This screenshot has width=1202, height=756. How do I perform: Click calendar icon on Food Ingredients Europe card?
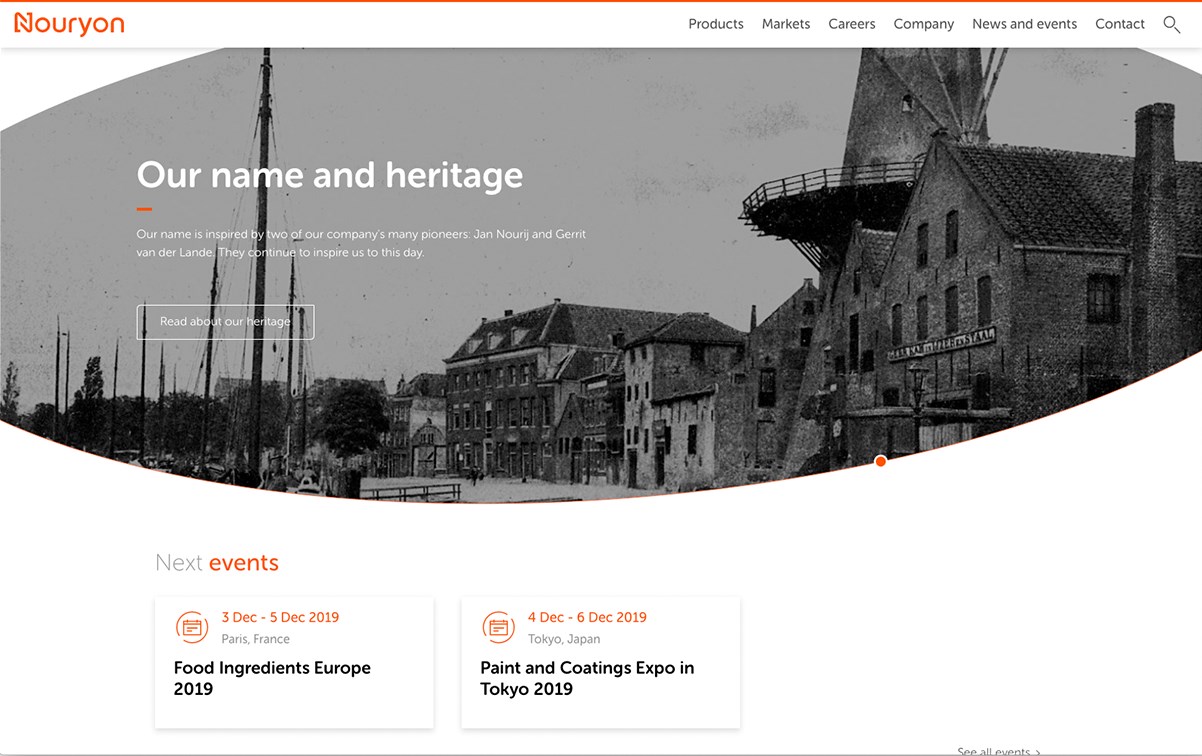point(192,627)
